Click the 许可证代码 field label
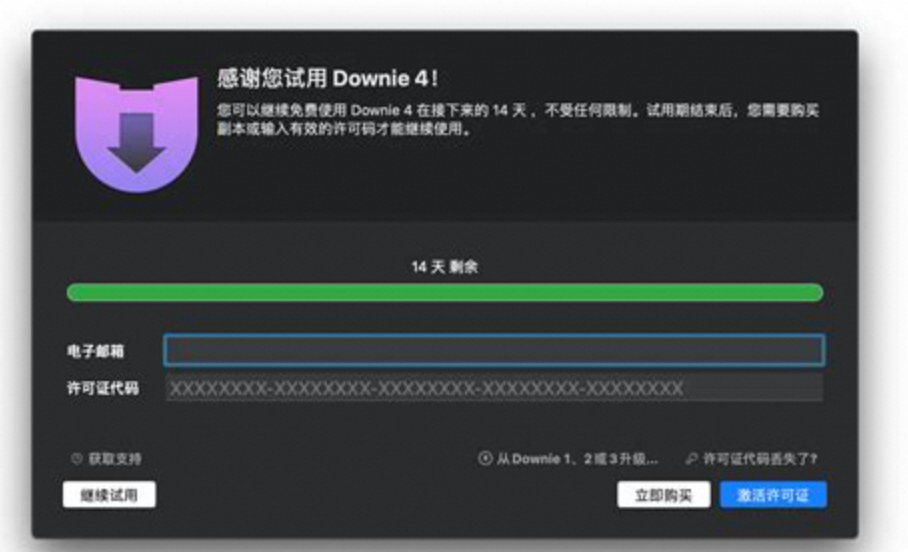Viewport: 908px width, 552px height. coord(103,388)
